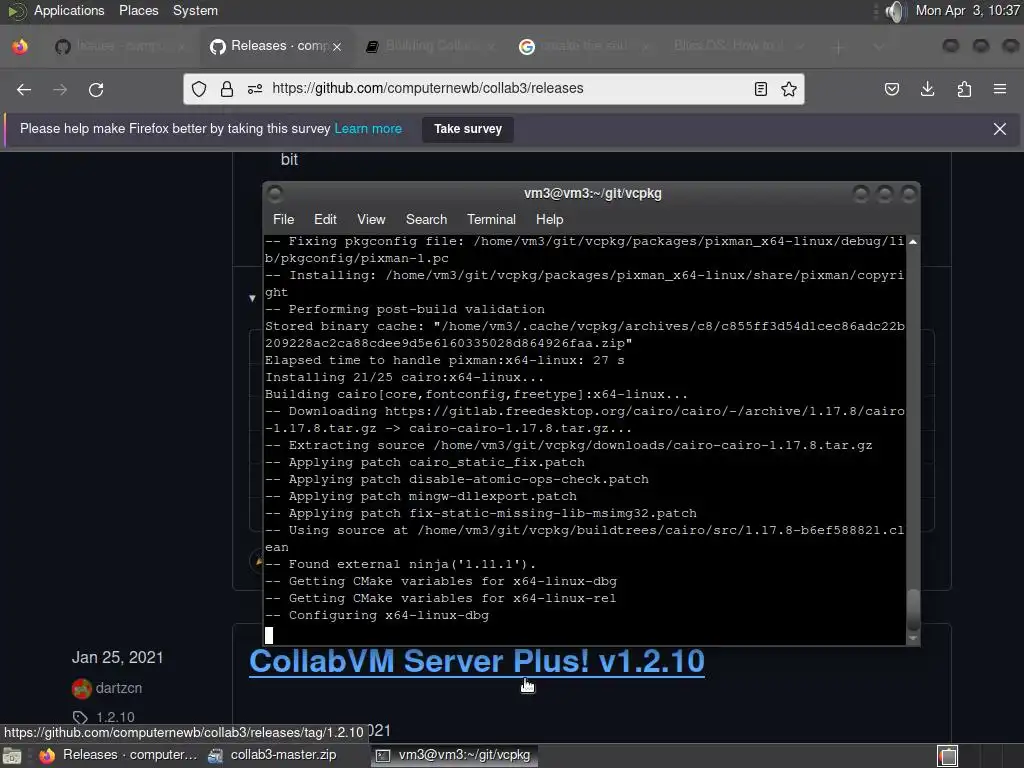Open the terminal Help menu
This screenshot has width=1024, height=768.
point(549,219)
